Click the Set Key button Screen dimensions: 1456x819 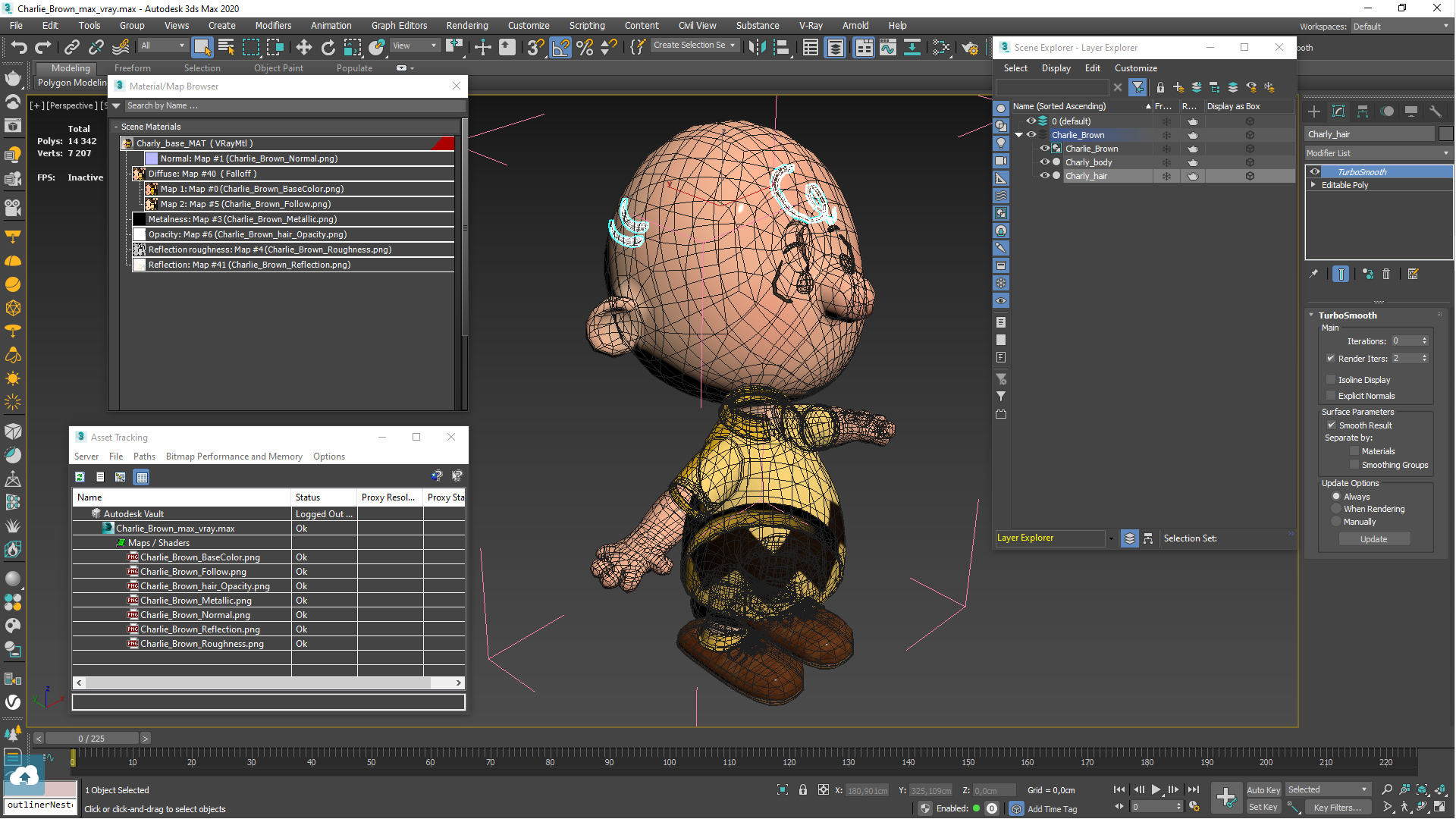1263,807
